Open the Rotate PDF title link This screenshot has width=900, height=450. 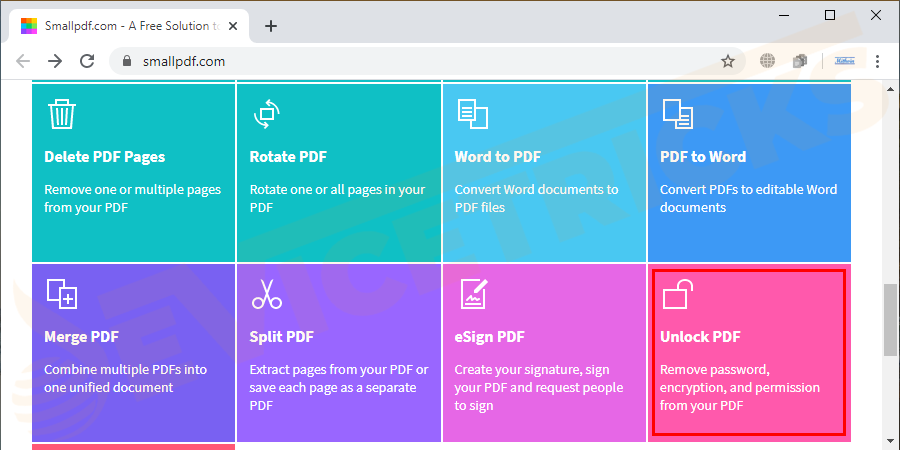tap(288, 157)
